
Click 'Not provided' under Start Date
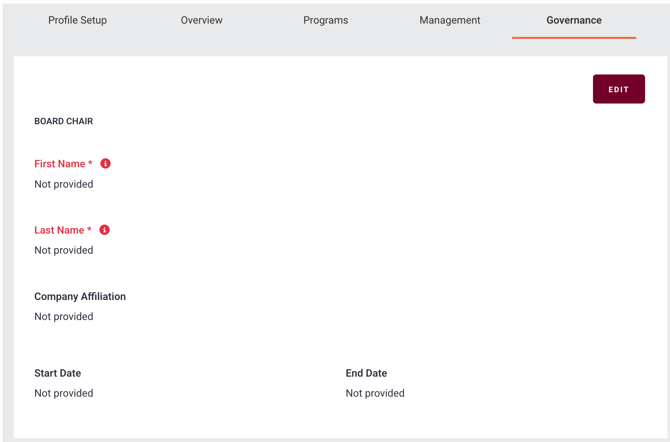click(64, 393)
